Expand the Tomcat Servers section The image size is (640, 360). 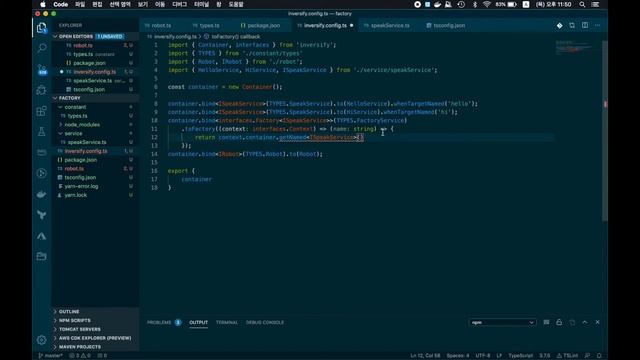tap(96, 329)
